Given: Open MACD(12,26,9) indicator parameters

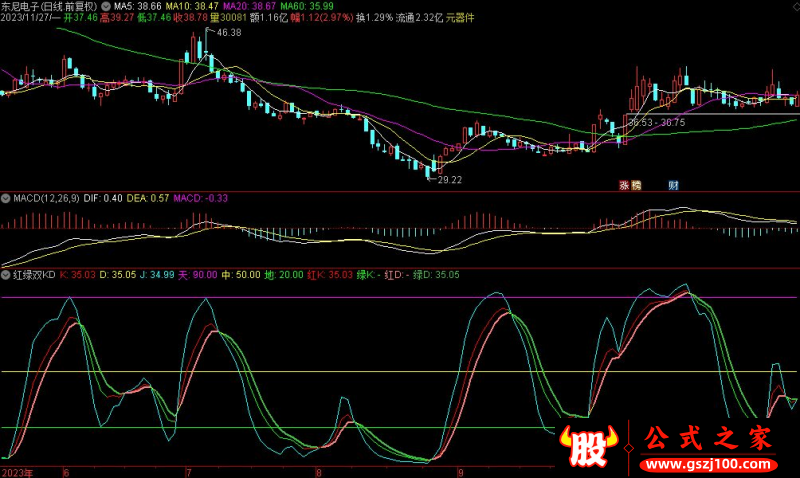Looking at the screenshot, I should (48, 198).
